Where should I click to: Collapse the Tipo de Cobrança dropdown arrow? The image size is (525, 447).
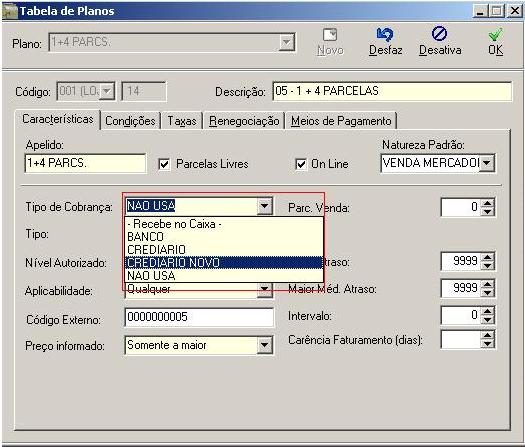click(265, 206)
